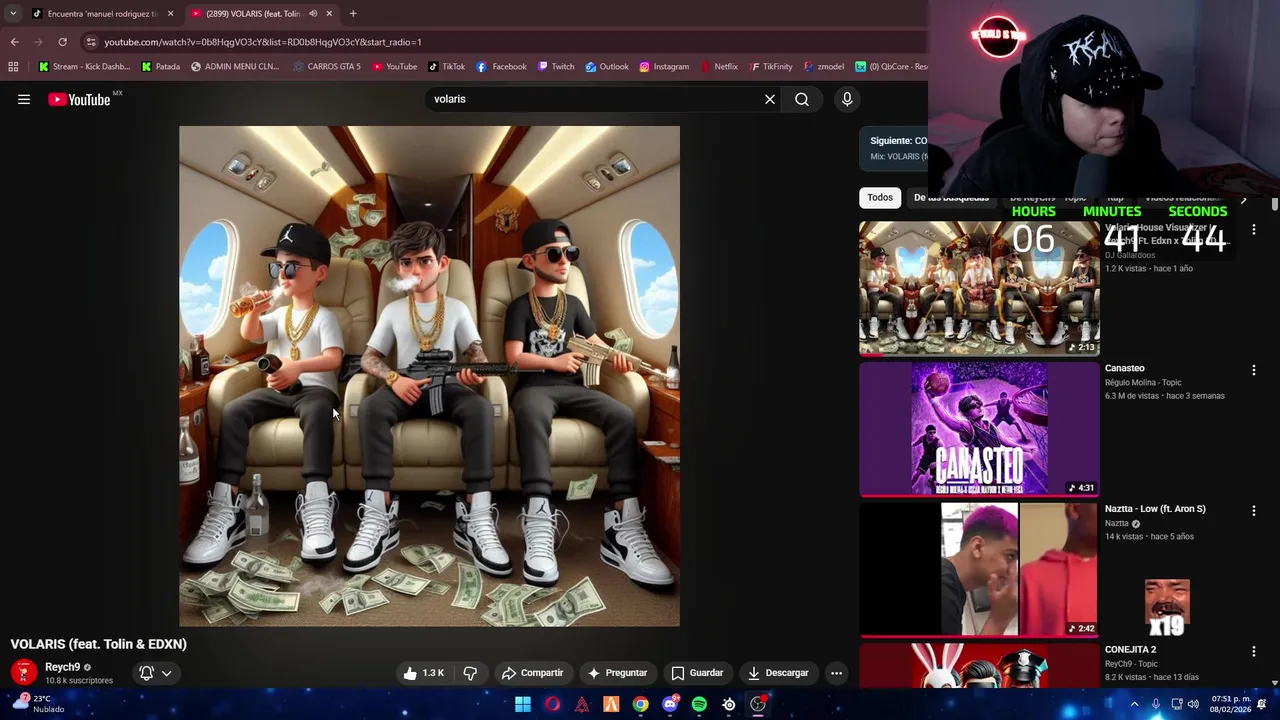Show hidden system tray icons chevron
Image resolution: width=1280 pixels, height=720 pixels.
(1134, 704)
